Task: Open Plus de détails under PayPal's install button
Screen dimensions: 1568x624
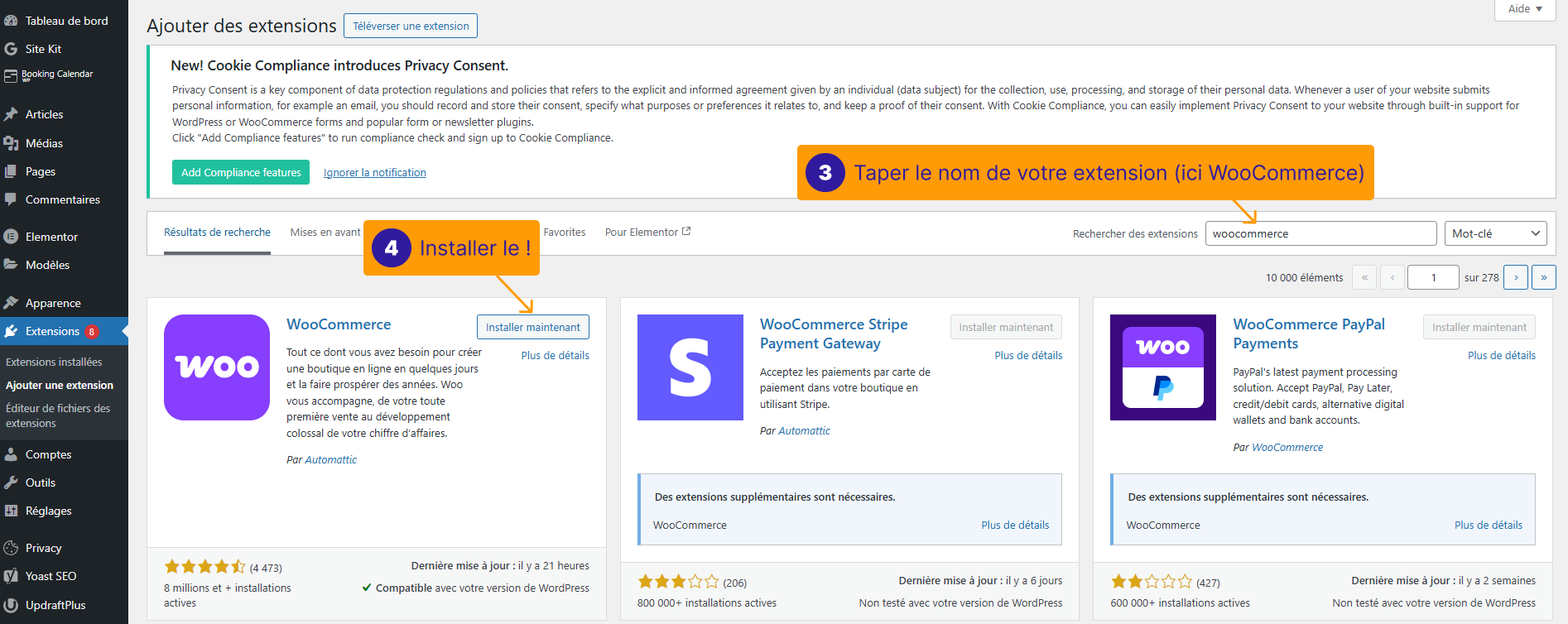Action: point(1502,355)
